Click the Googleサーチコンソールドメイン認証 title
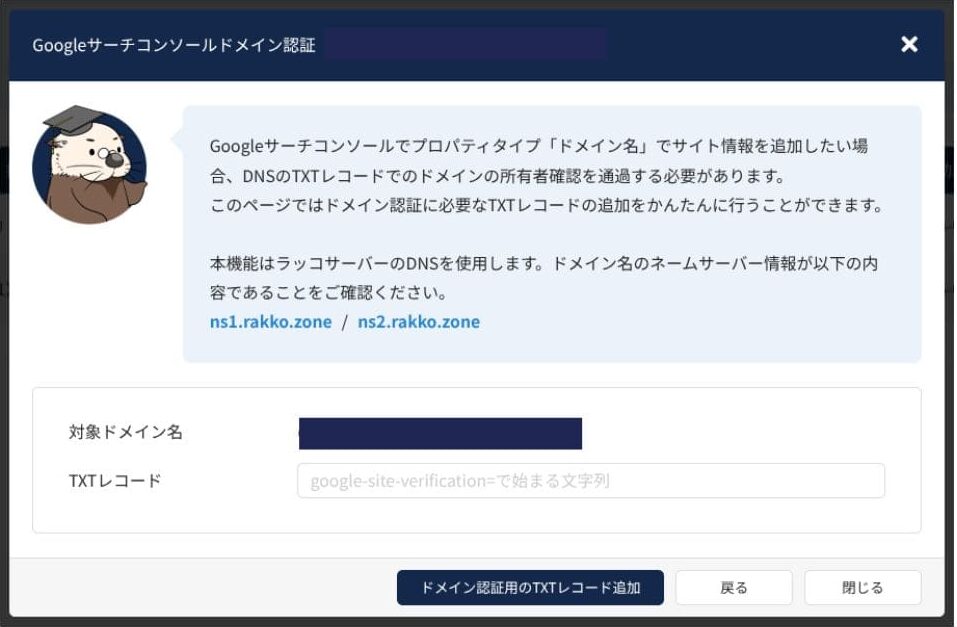 [173, 46]
